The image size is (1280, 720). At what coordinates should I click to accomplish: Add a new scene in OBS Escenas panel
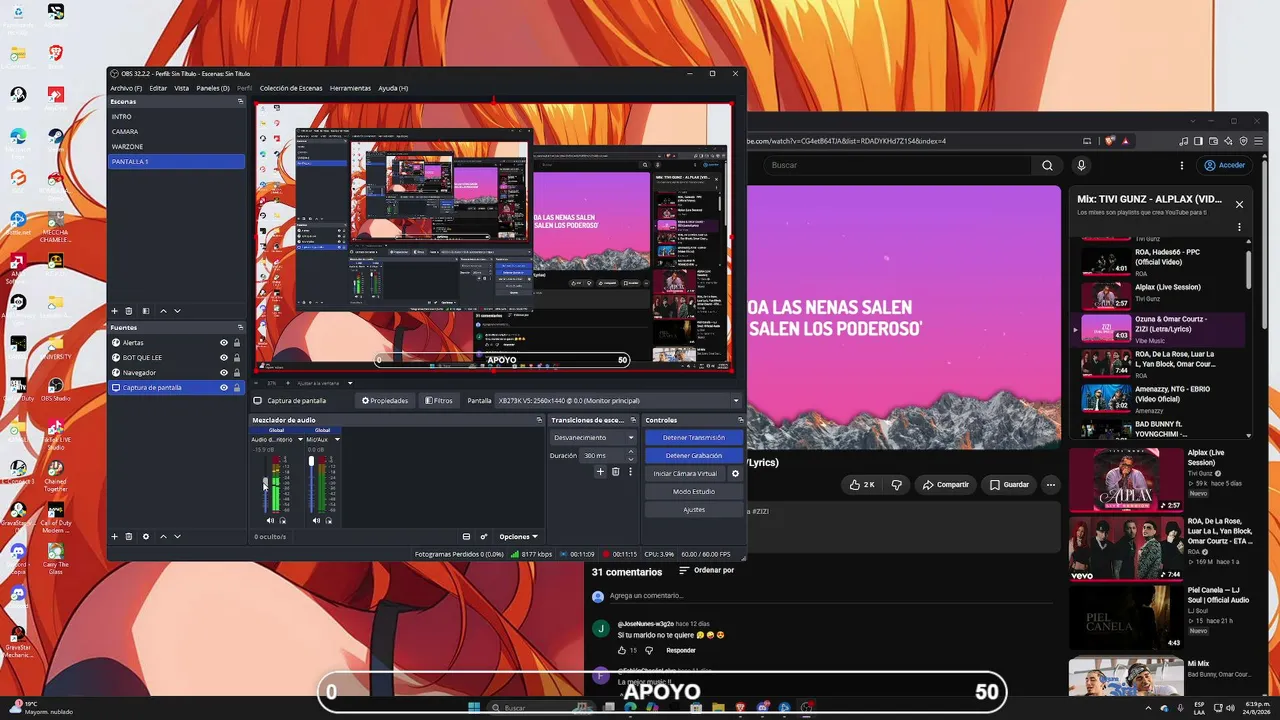[114, 311]
